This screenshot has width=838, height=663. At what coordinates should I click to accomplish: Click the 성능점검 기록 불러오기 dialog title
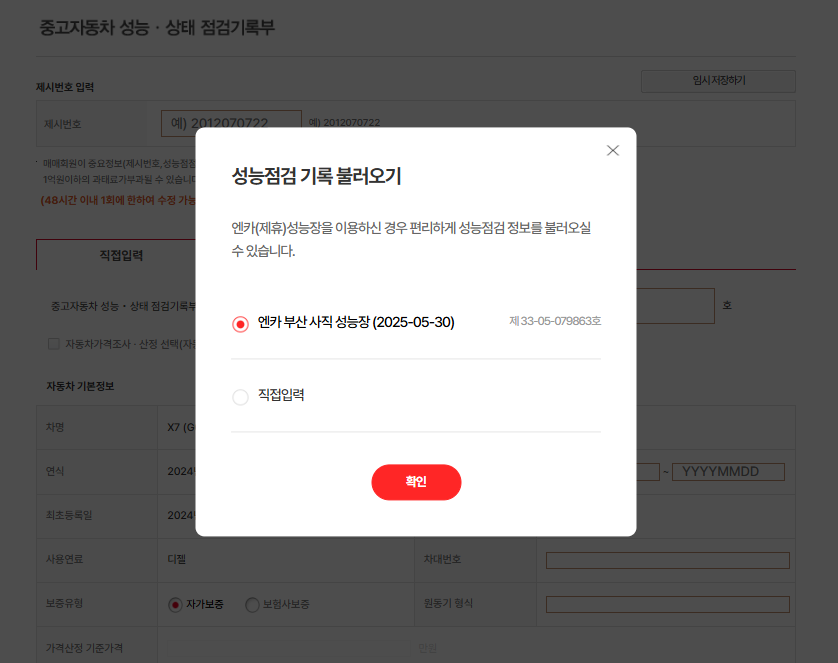tap(316, 176)
